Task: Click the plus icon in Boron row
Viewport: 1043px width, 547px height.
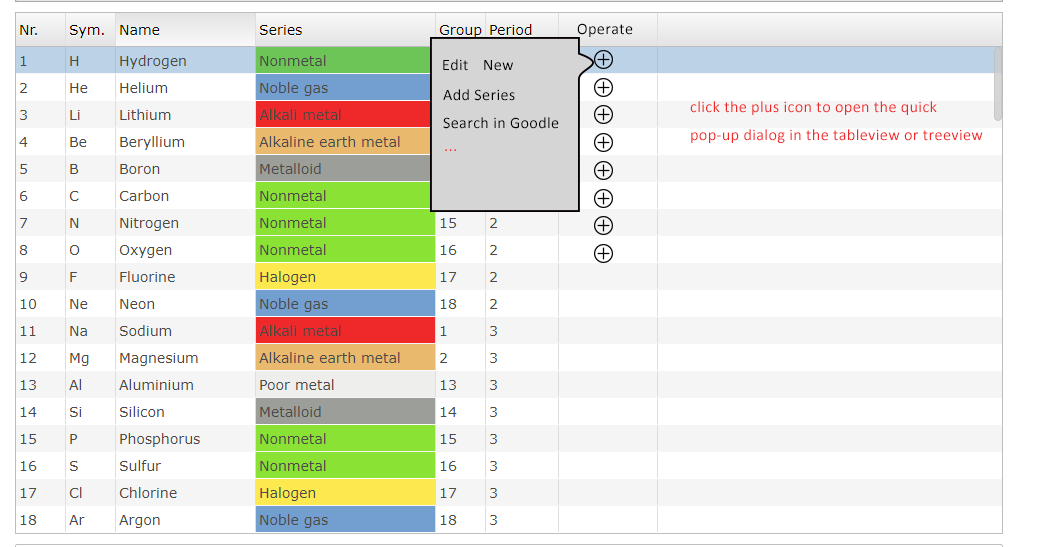Action: tap(603, 170)
